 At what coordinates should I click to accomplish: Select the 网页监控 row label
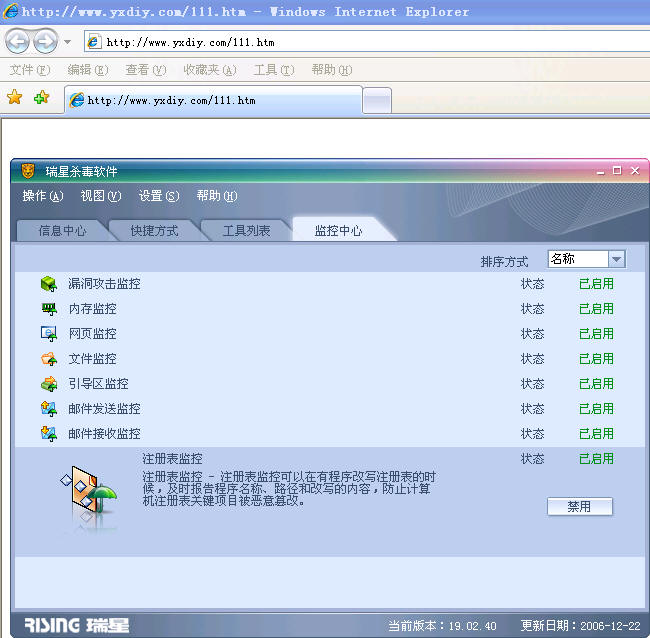pos(92,334)
